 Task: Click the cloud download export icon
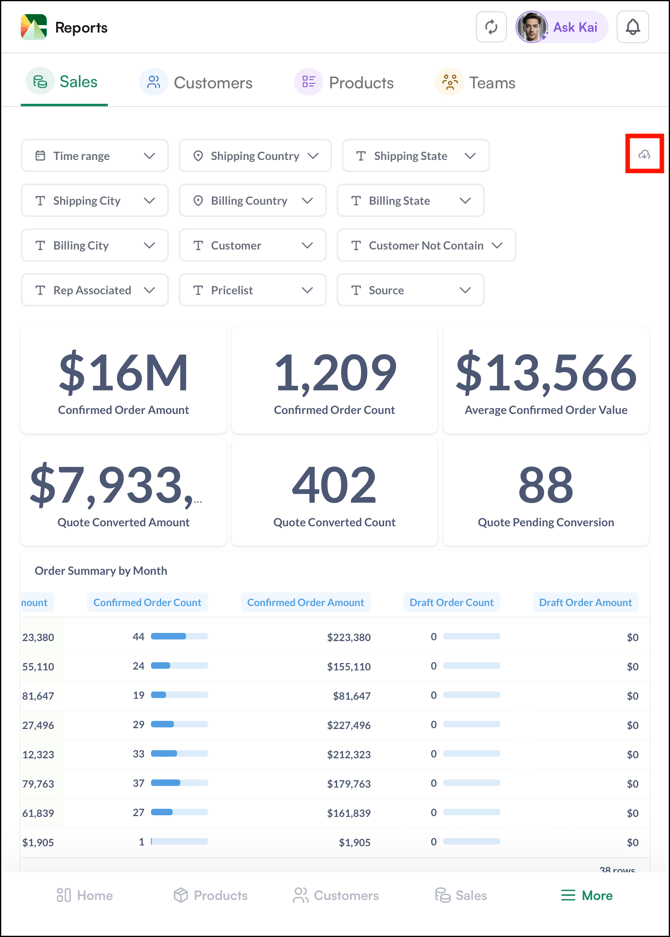point(644,155)
